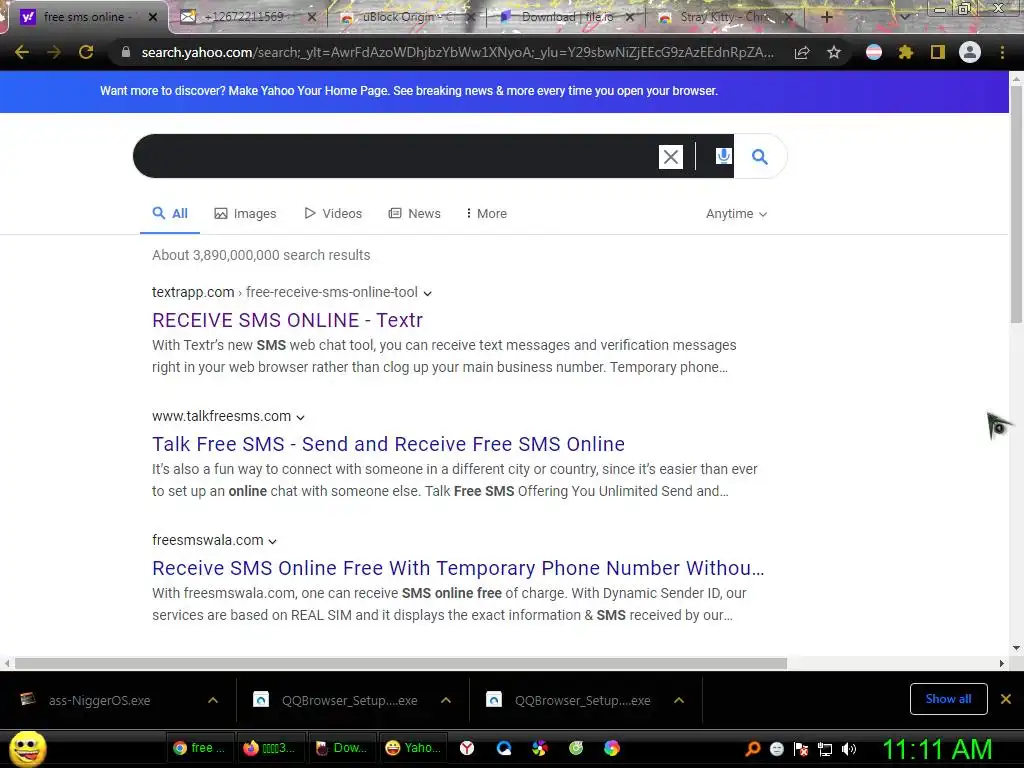This screenshot has width=1024, height=768.
Task: Launch the rainbow ring taskbar icon
Action: click(x=612, y=748)
